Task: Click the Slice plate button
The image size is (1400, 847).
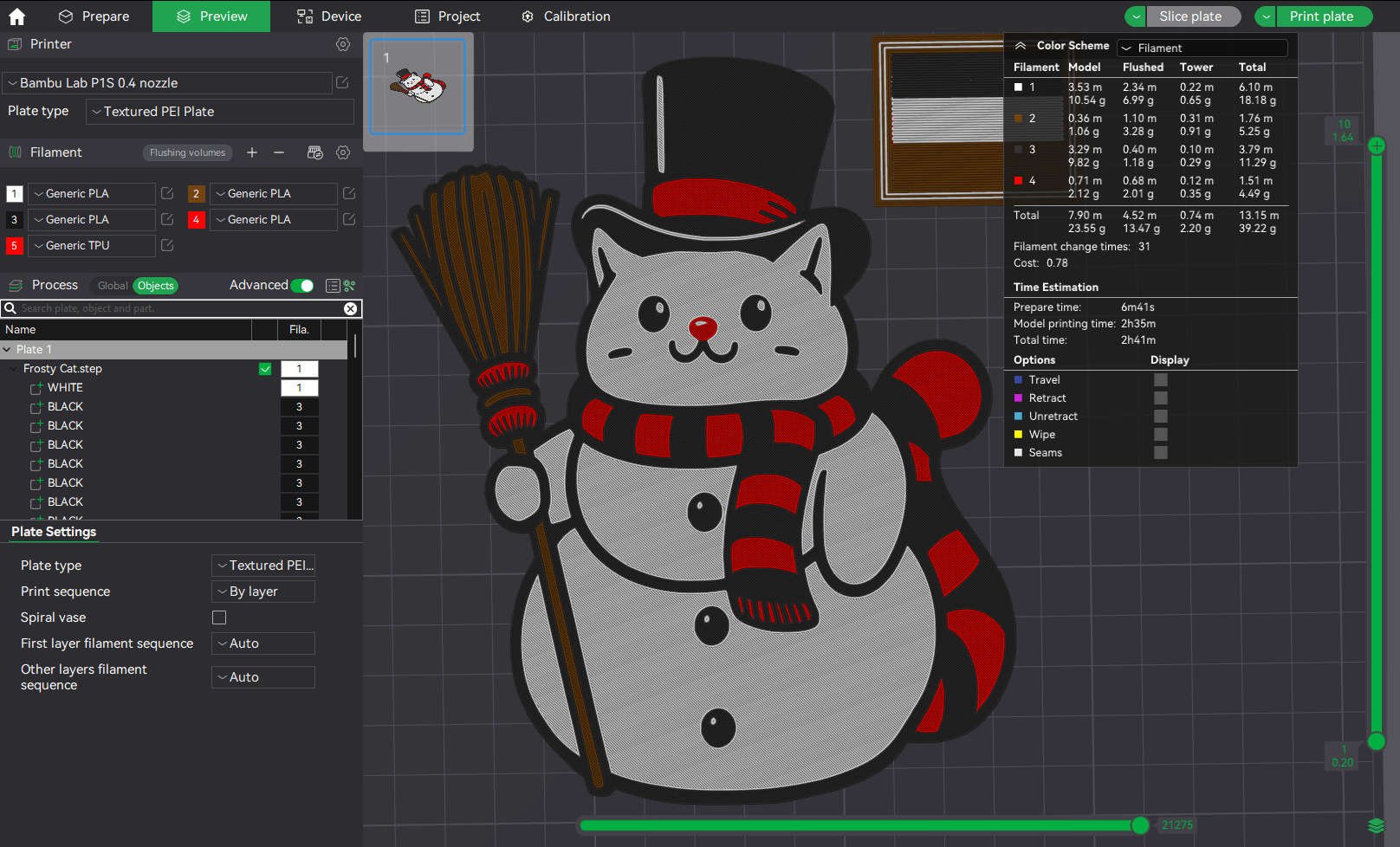Action: (1193, 16)
